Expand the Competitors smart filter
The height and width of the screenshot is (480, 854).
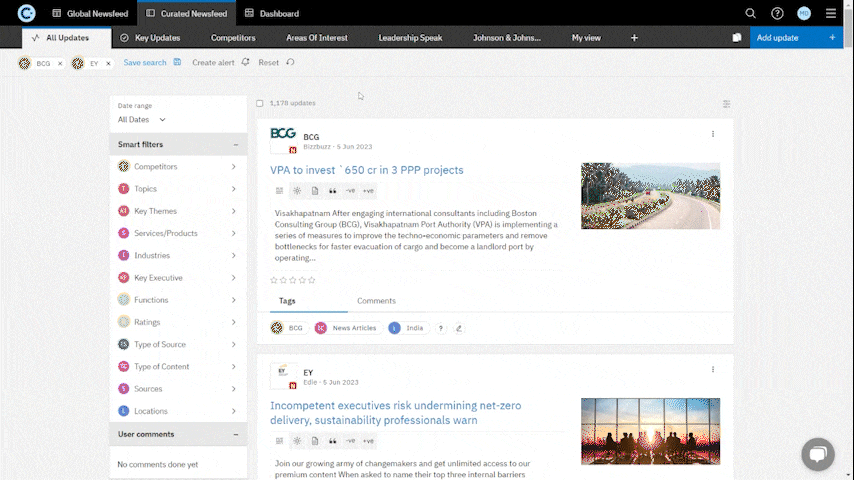point(233,167)
